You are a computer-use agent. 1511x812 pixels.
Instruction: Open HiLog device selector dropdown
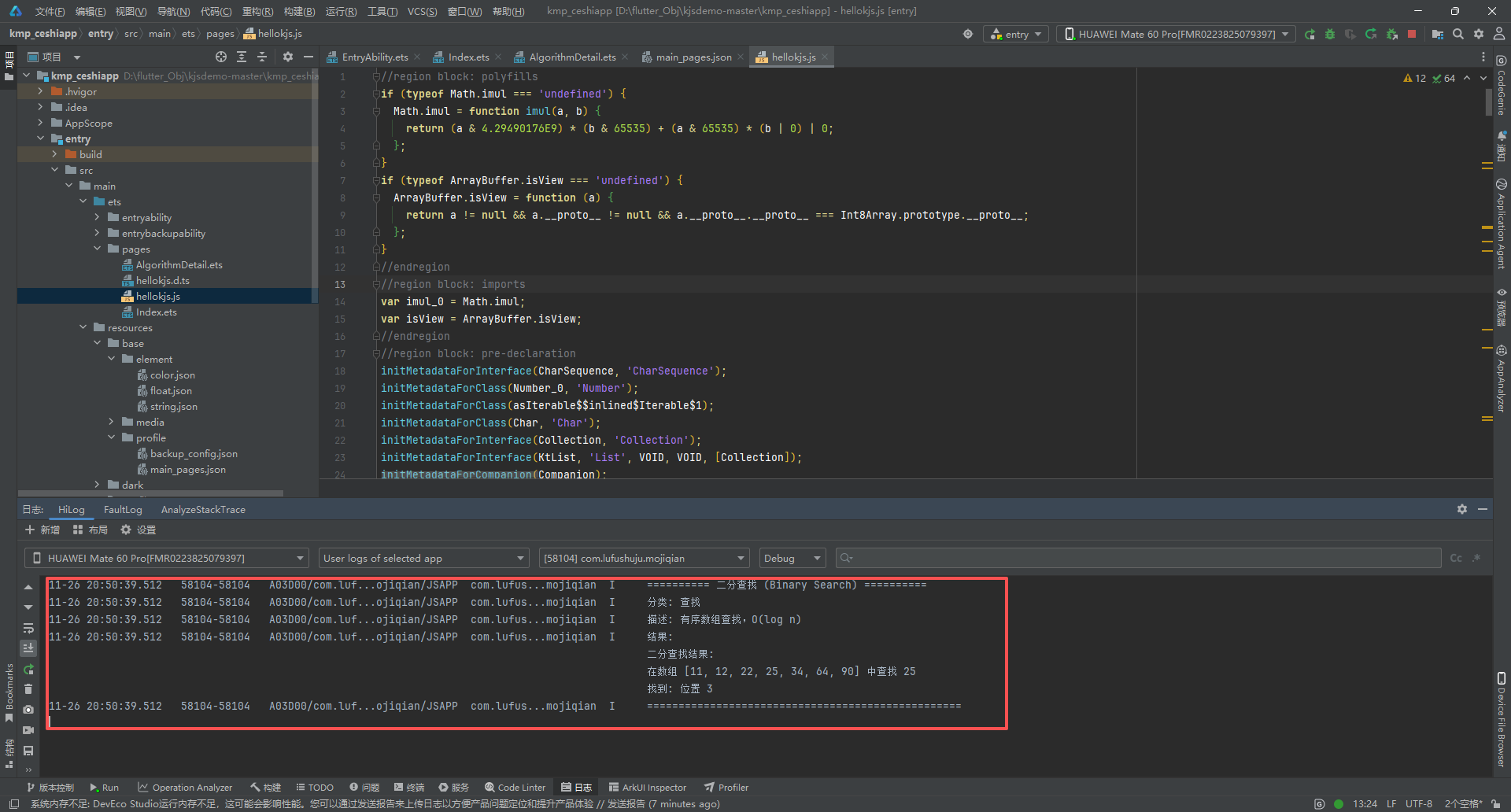click(x=167, y=558)
